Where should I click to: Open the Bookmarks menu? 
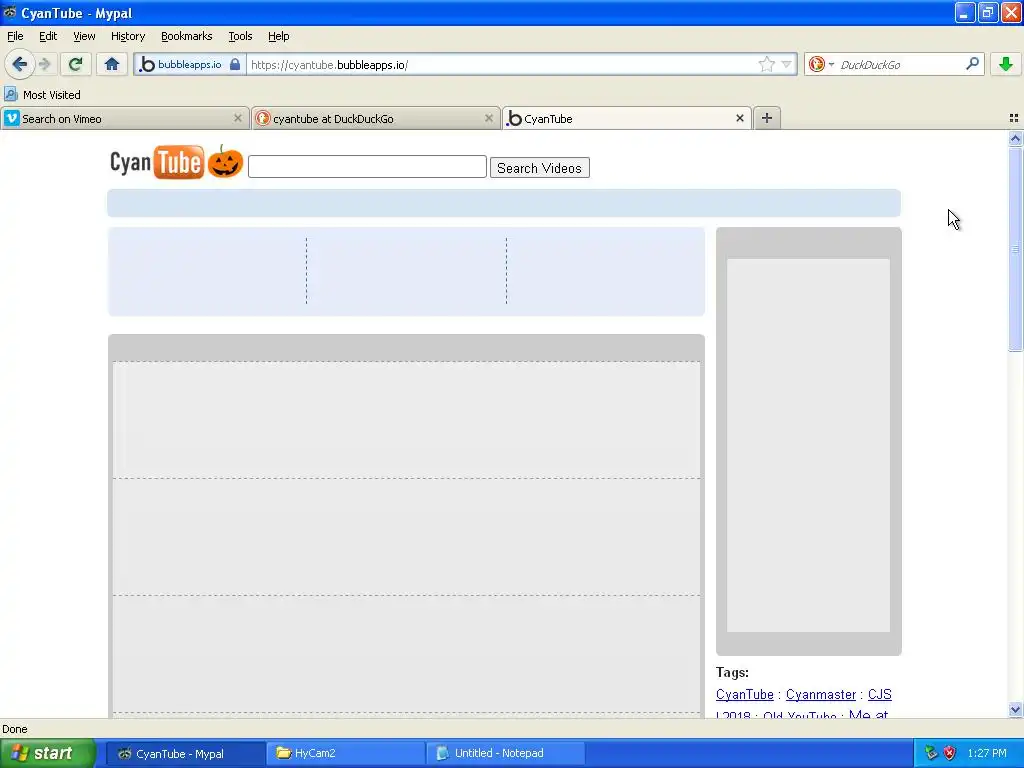pos(186,36)
